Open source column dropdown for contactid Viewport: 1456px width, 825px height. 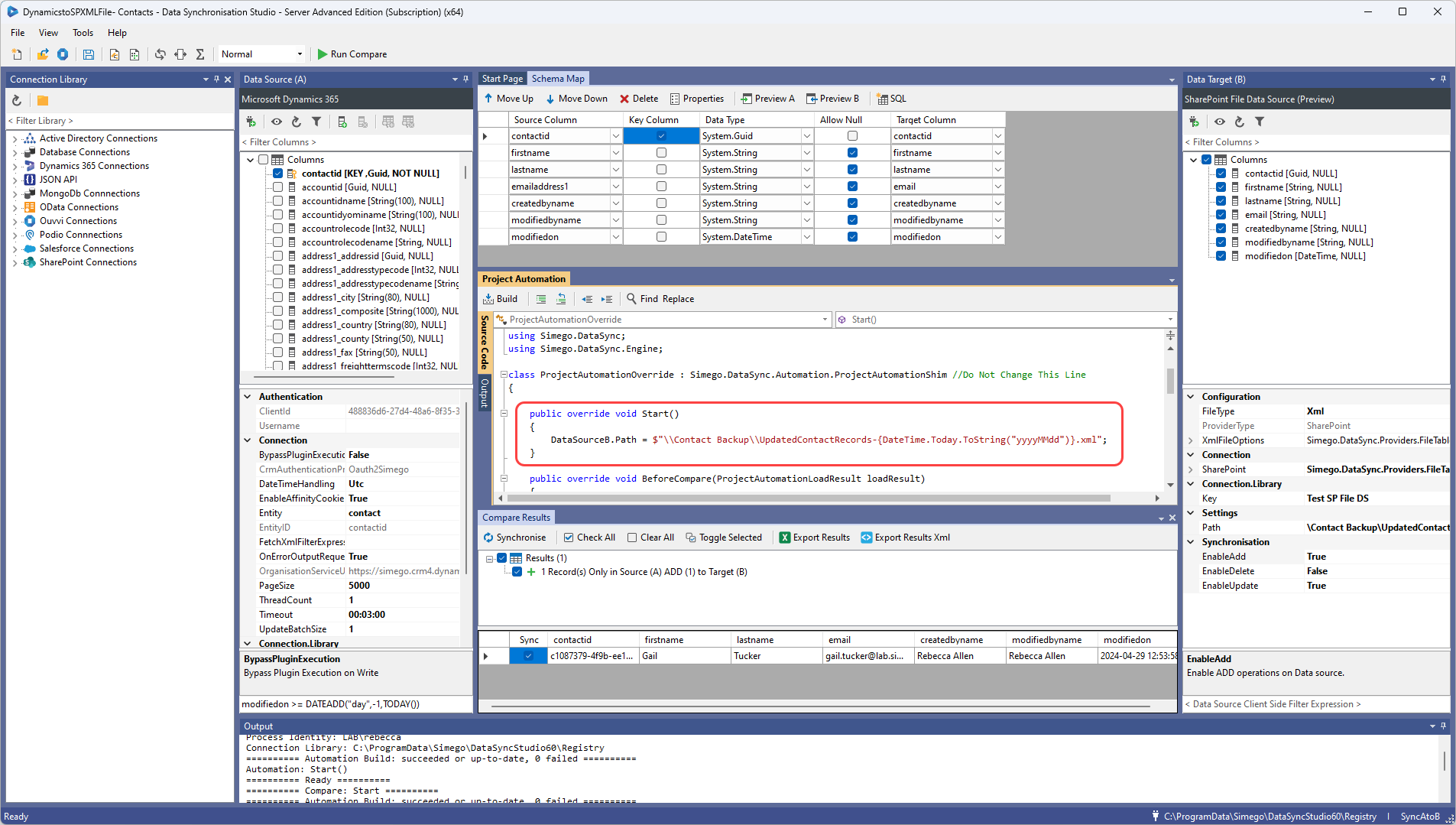[615, 136]
